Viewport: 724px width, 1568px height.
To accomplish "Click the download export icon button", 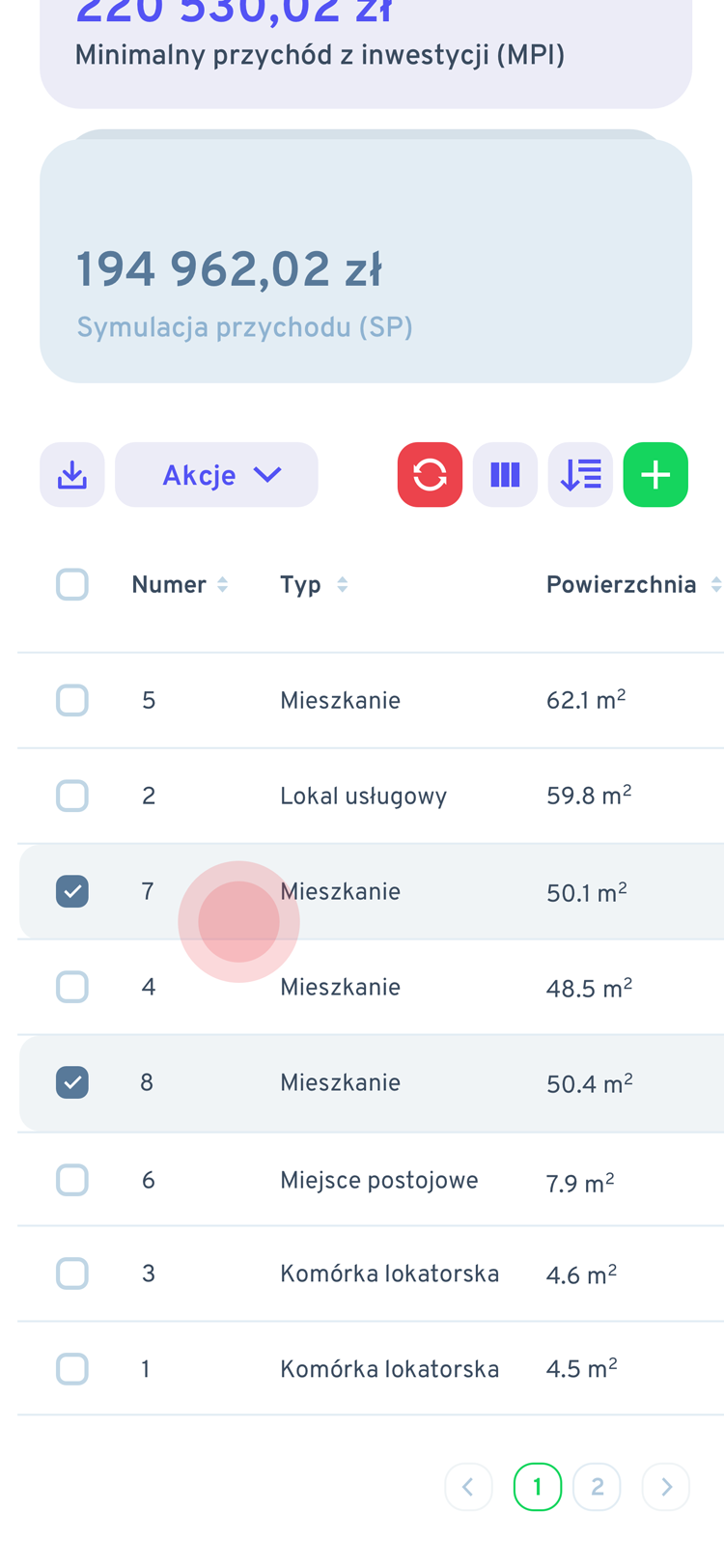I will (x=72, y=475).
